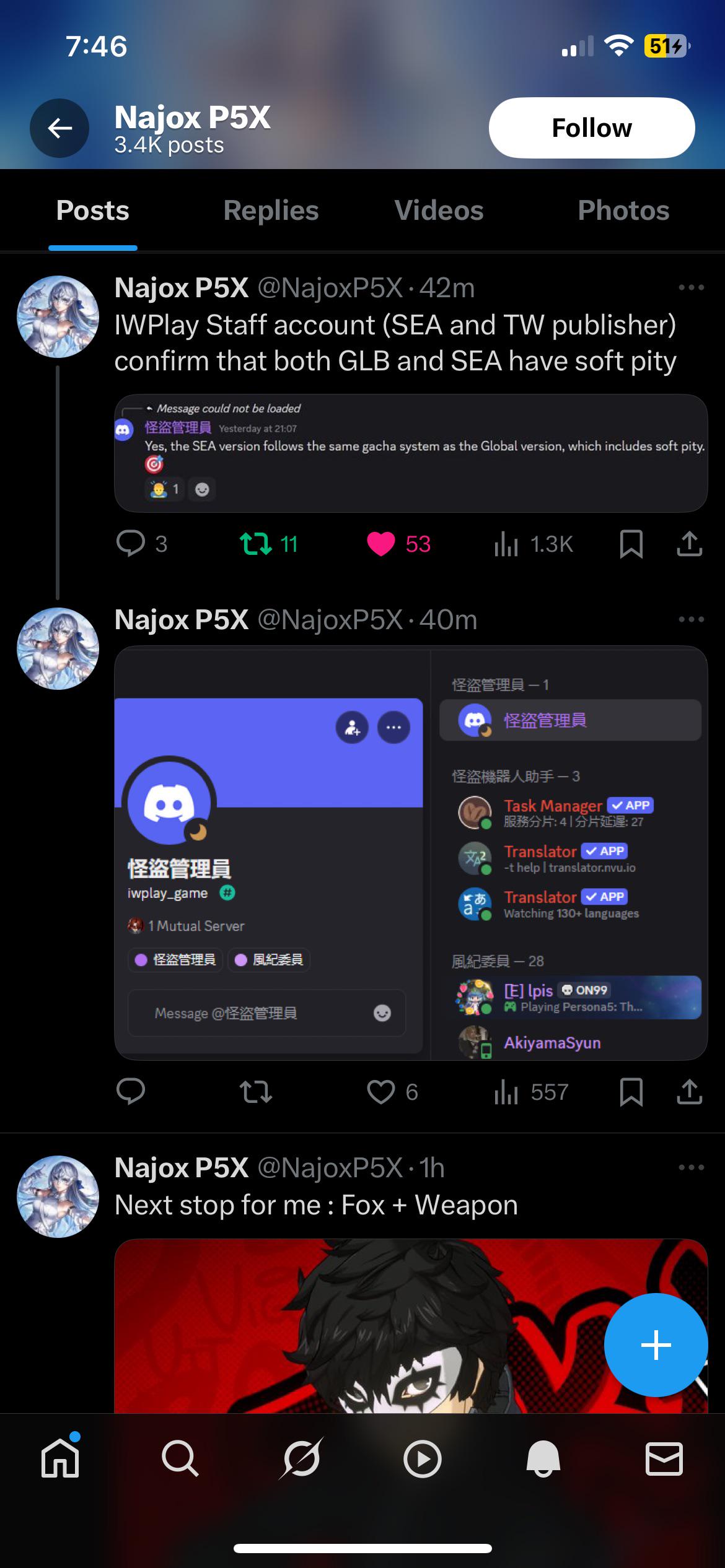This screenshot has height=1568, width=725.
Task: Select the Photos tab
Action: point(623,211)
